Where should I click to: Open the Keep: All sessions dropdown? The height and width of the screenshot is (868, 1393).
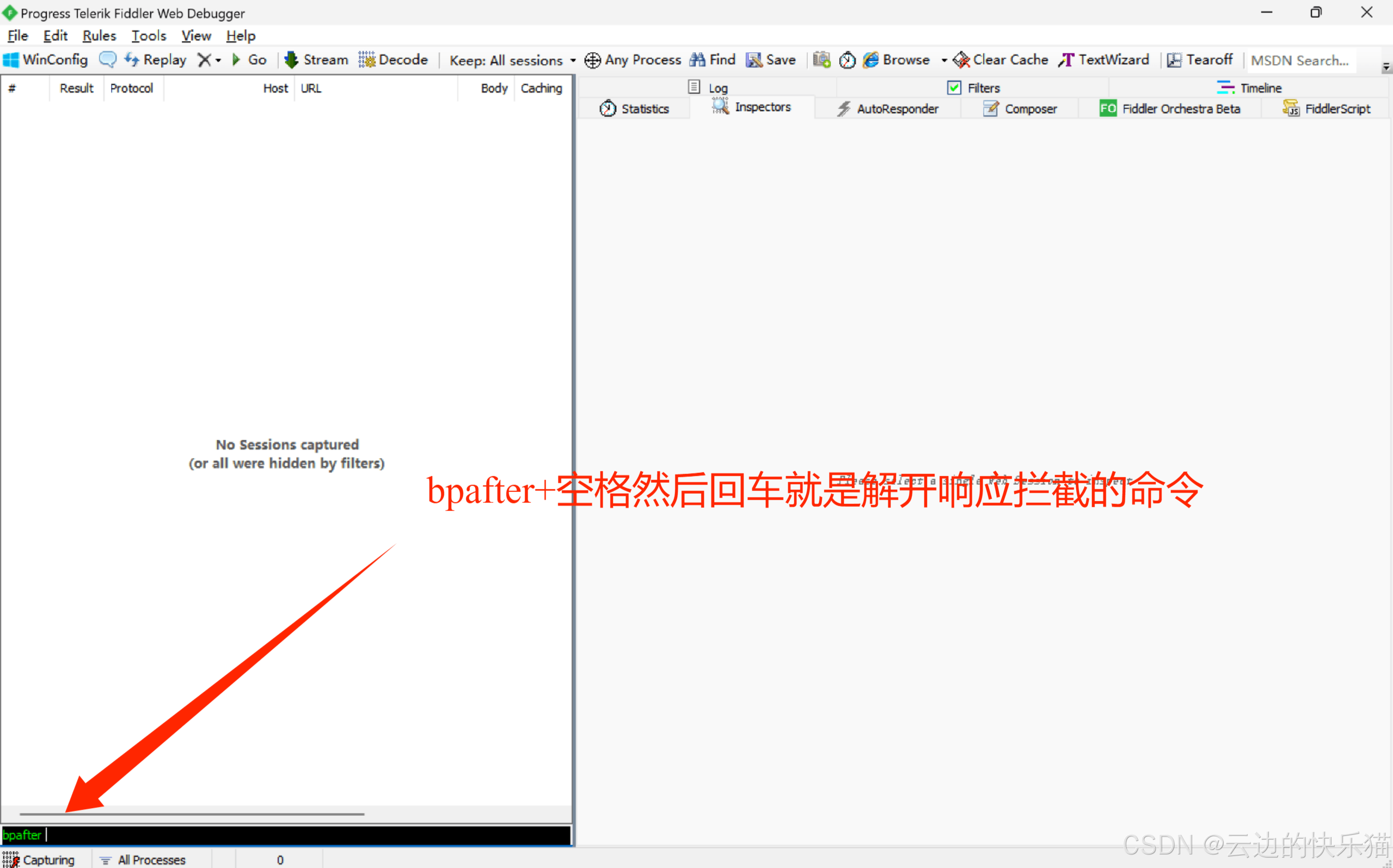pos(512,60)
